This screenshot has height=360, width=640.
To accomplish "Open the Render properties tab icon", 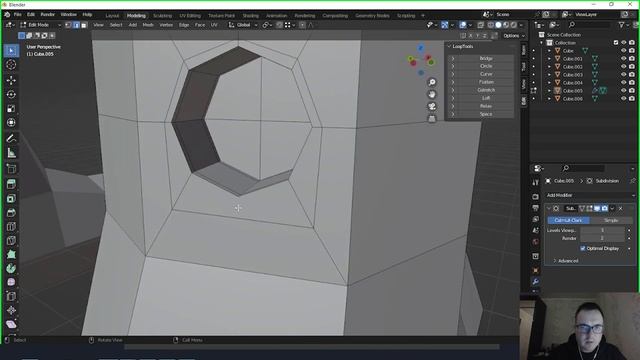I will 536,197.
